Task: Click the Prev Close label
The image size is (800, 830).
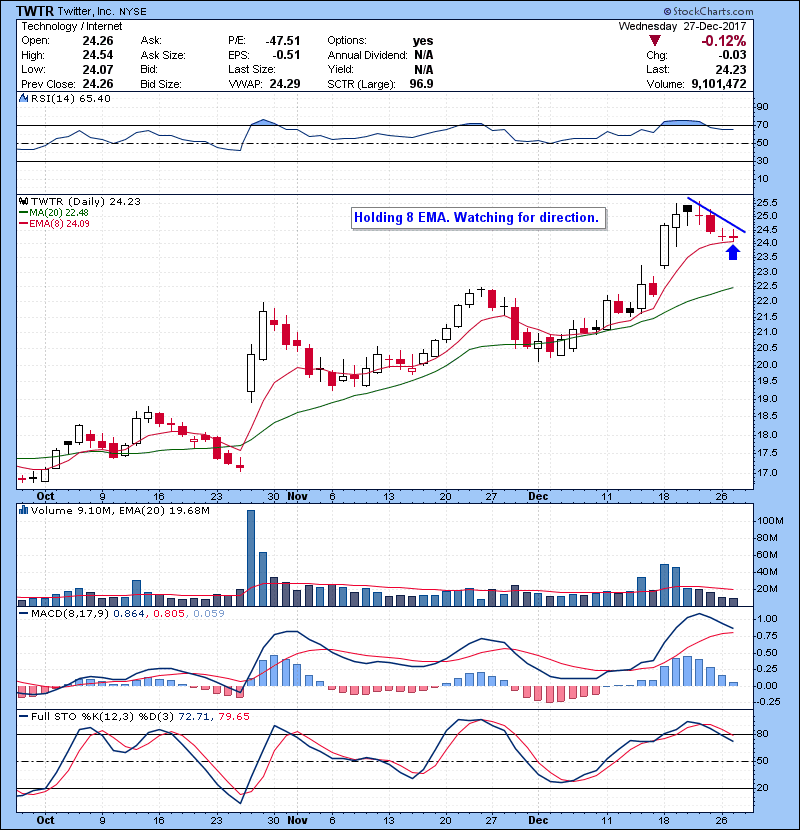Action: coord(48,84)
